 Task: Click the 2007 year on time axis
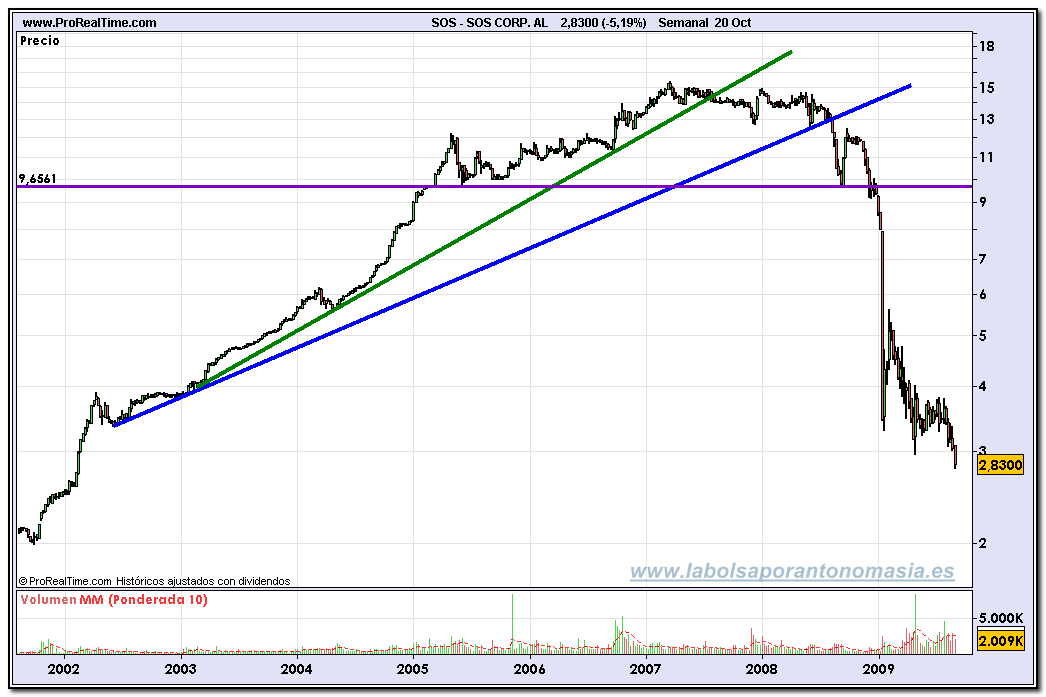[x=646, y=669]
